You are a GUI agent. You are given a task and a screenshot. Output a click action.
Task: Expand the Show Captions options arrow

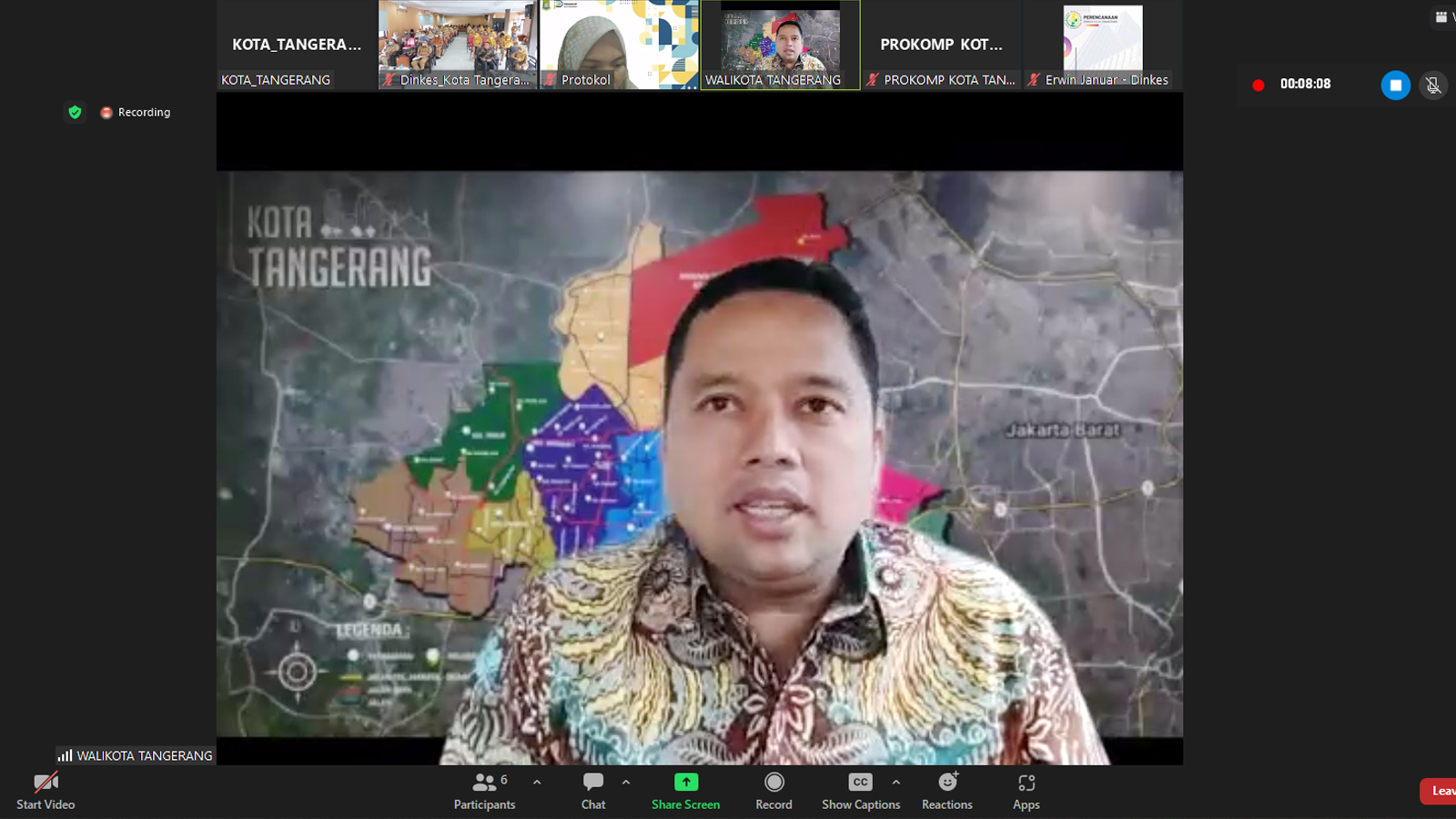click(x=896, y=783)
